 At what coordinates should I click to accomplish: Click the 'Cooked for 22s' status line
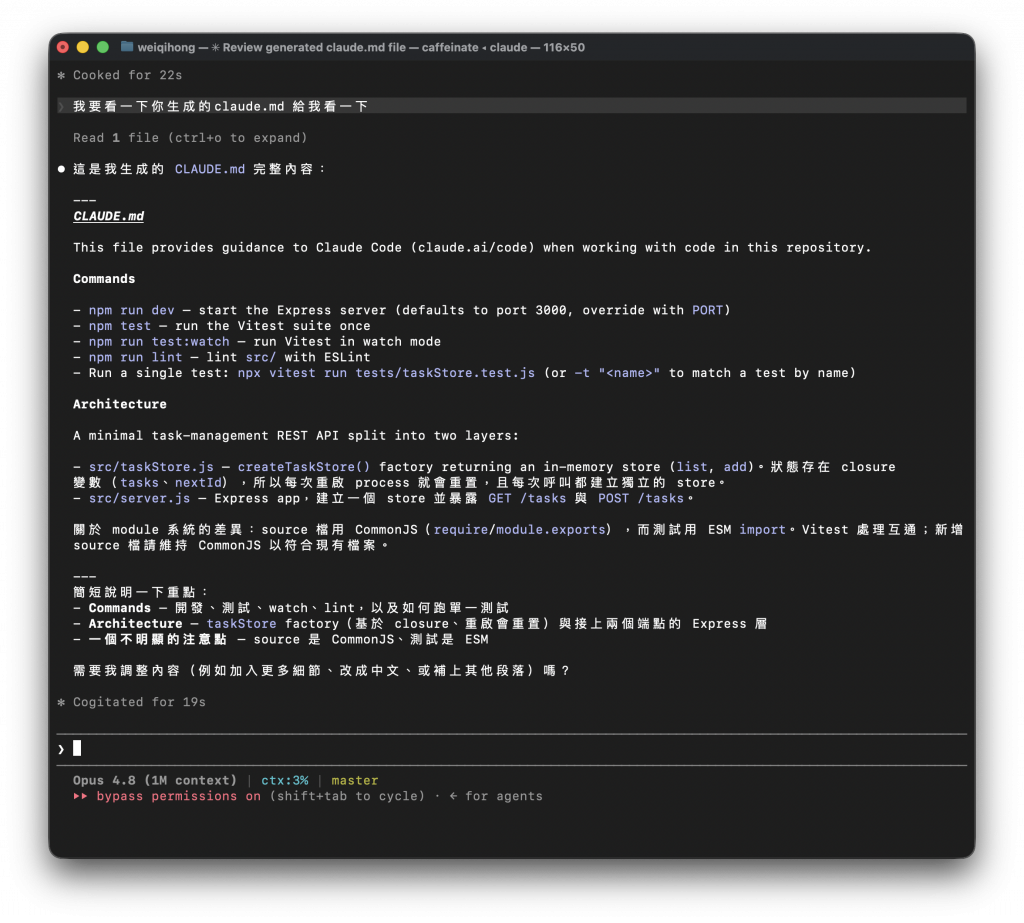(127, 75)
